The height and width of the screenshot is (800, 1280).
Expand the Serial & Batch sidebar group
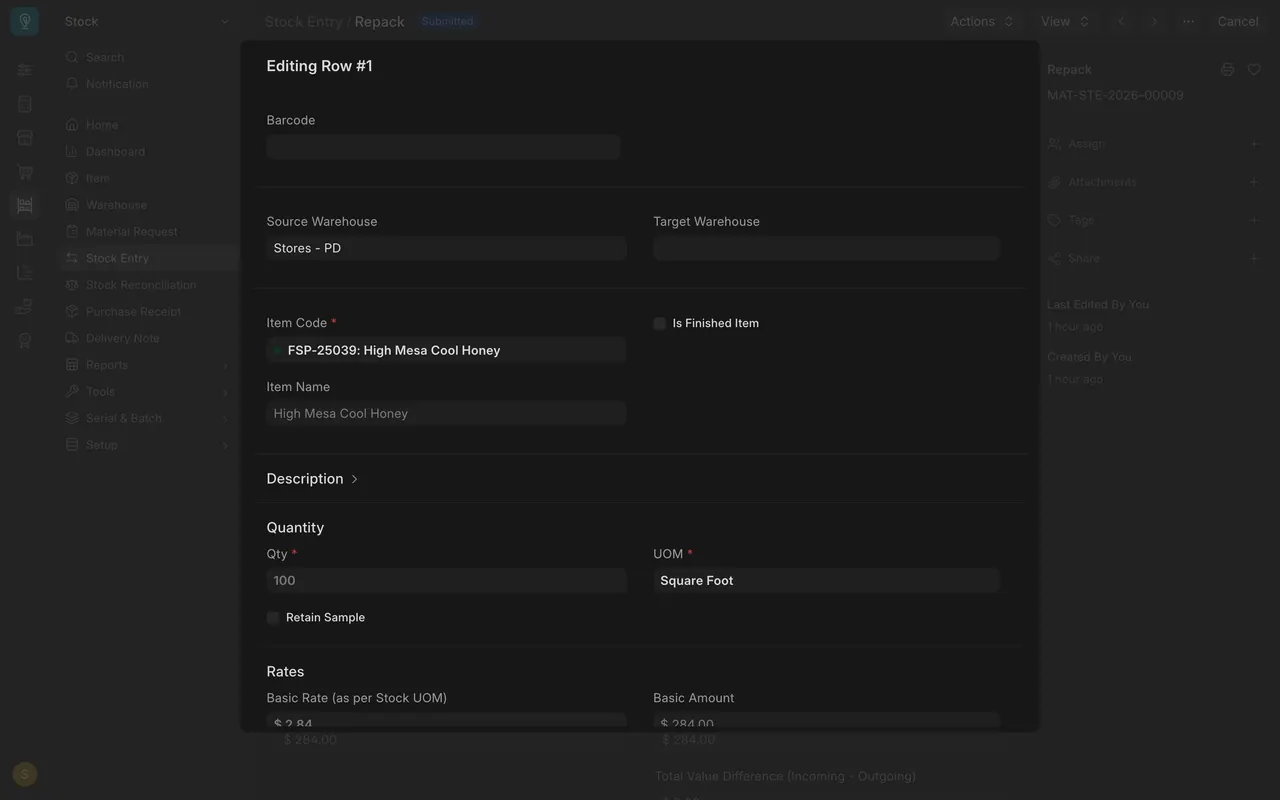point(148,418)
